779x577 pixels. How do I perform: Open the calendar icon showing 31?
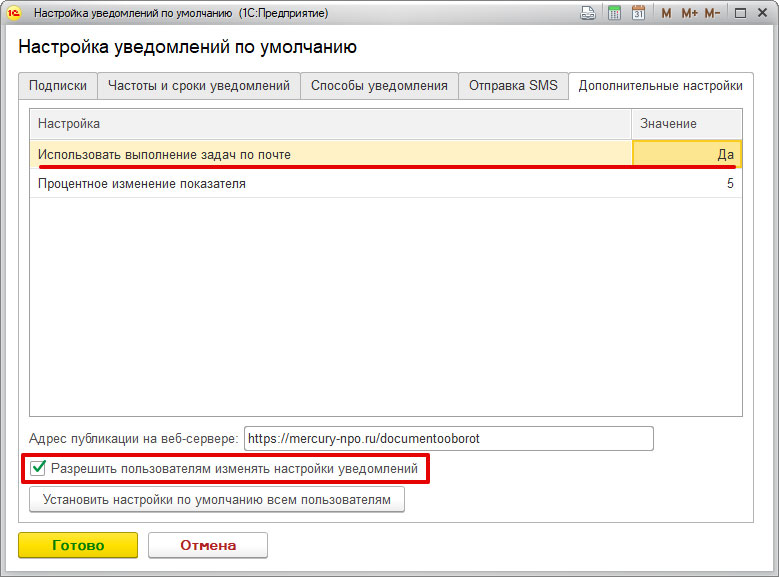pos(637,14)
